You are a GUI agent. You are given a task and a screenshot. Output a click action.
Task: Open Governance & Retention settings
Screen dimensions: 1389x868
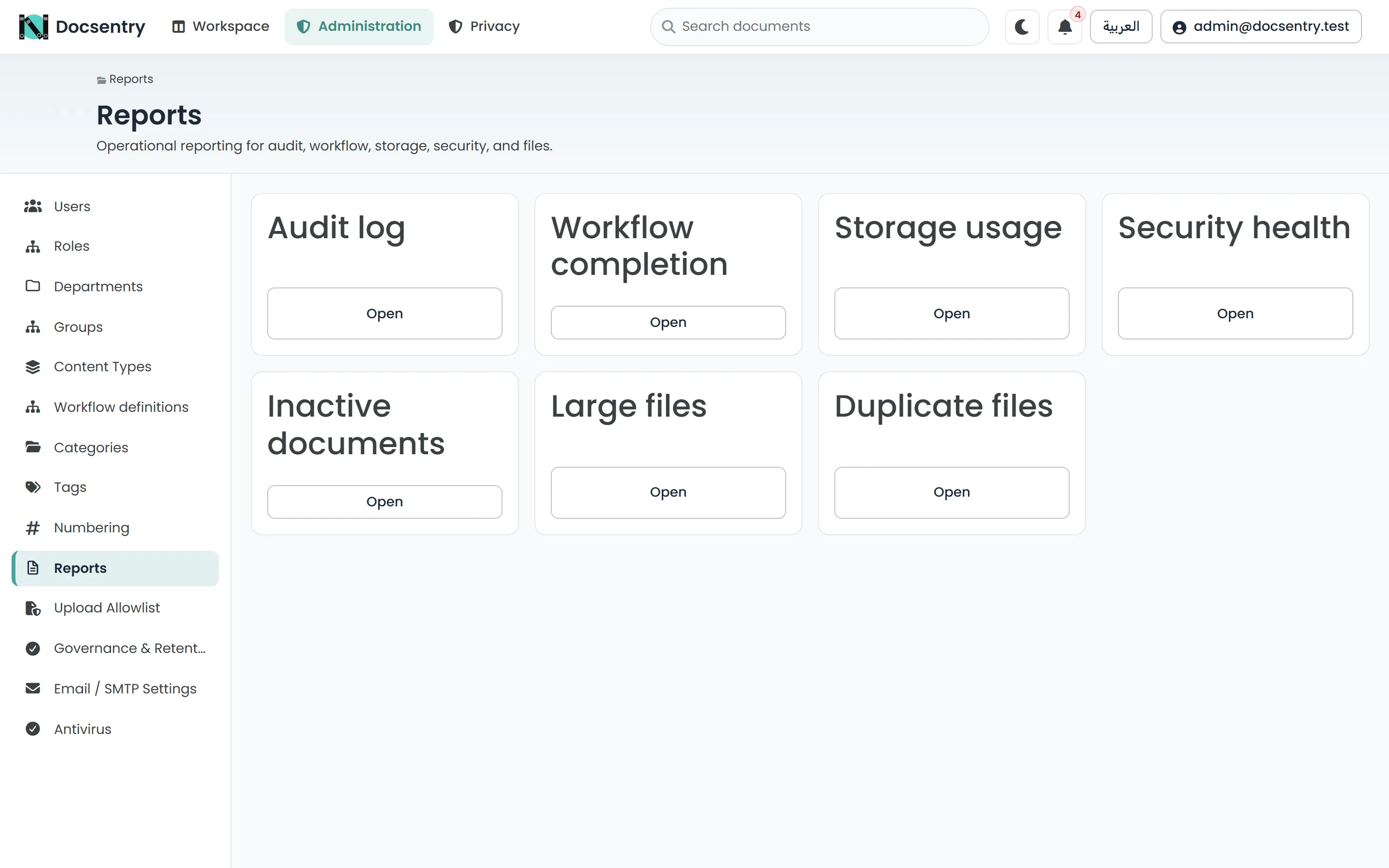(115, 648)
